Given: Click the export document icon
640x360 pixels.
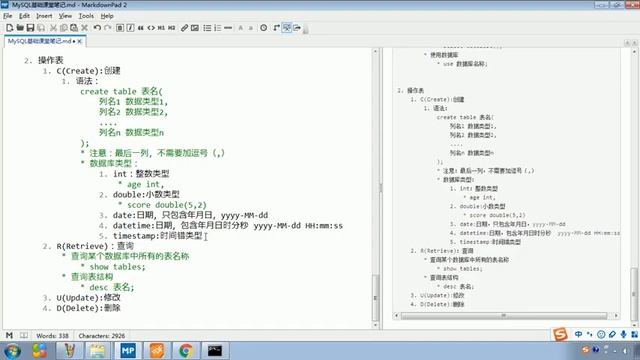Looking at the screenshot, I should tap(297, 28).
